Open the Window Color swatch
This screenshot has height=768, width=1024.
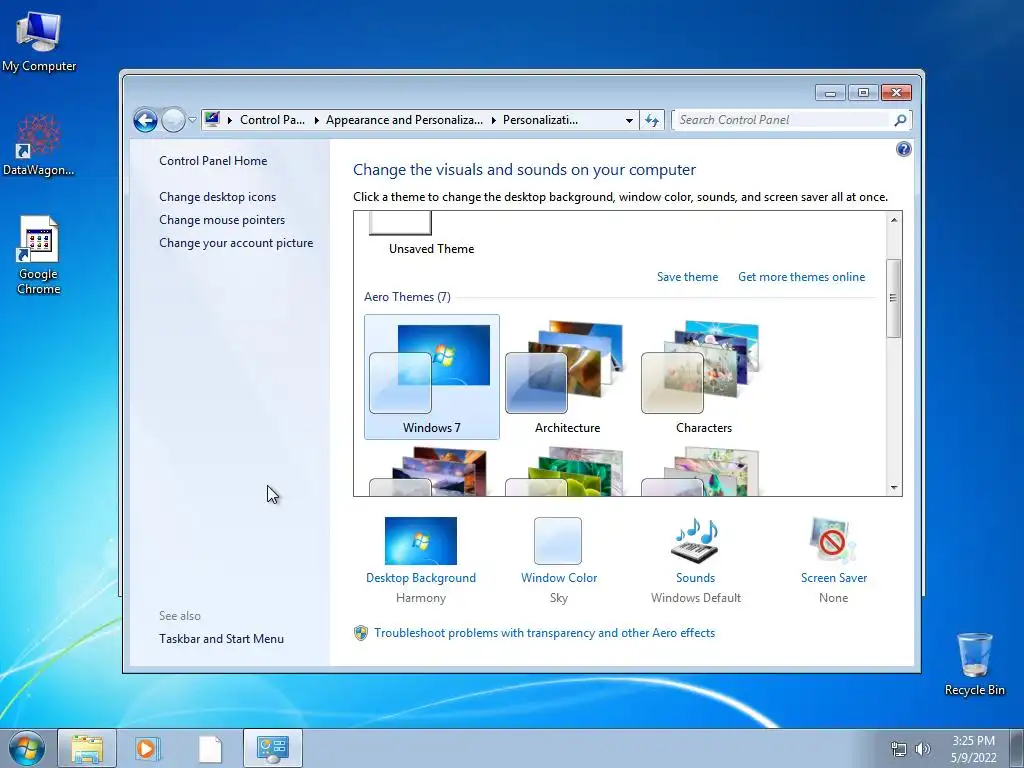click(558, 541)
